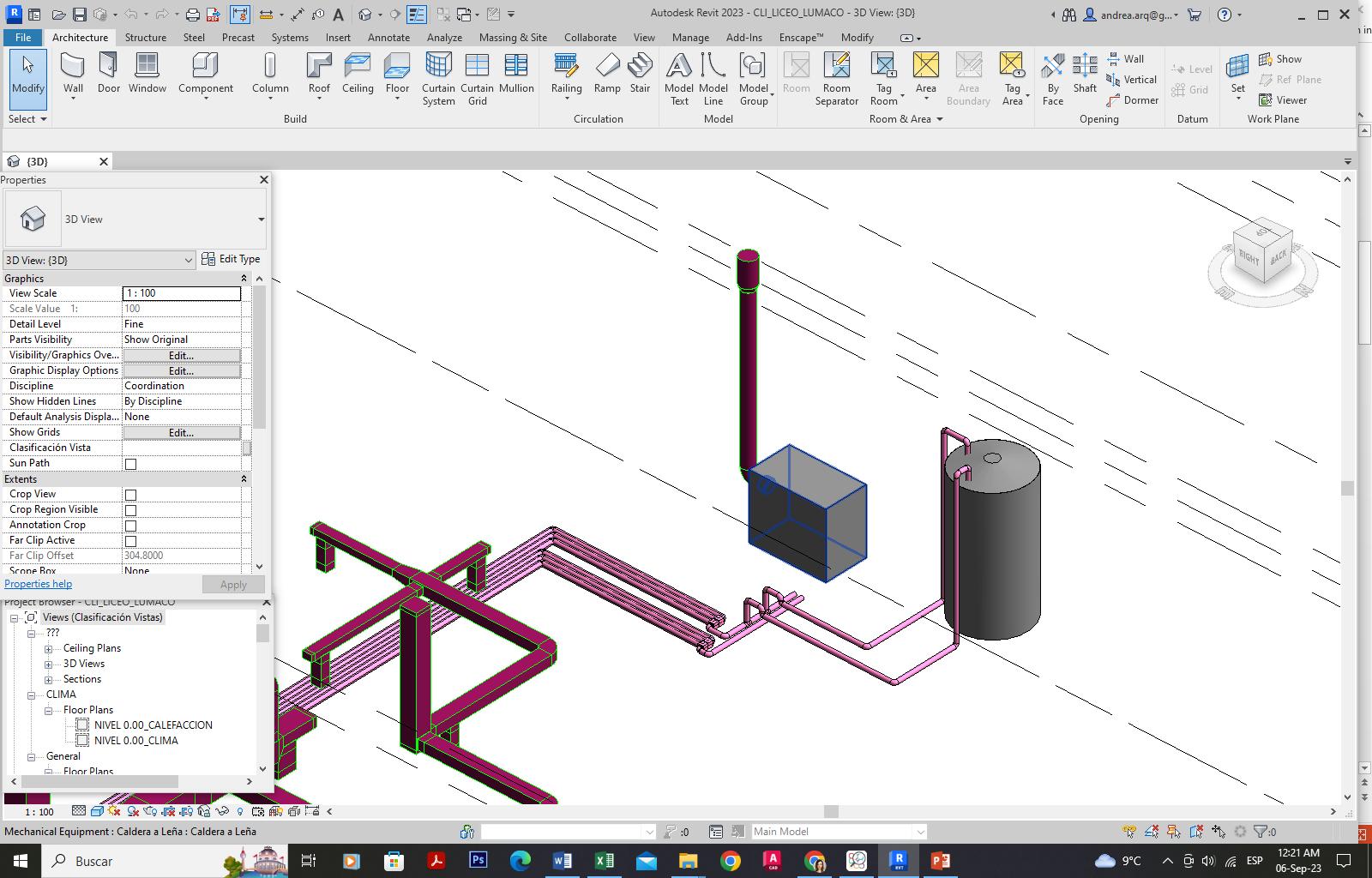Viewport: 1372px width, 878px height.
Task: Click Edit for Visibility/Graphics Overrides
Action: [x=181, y=355]
